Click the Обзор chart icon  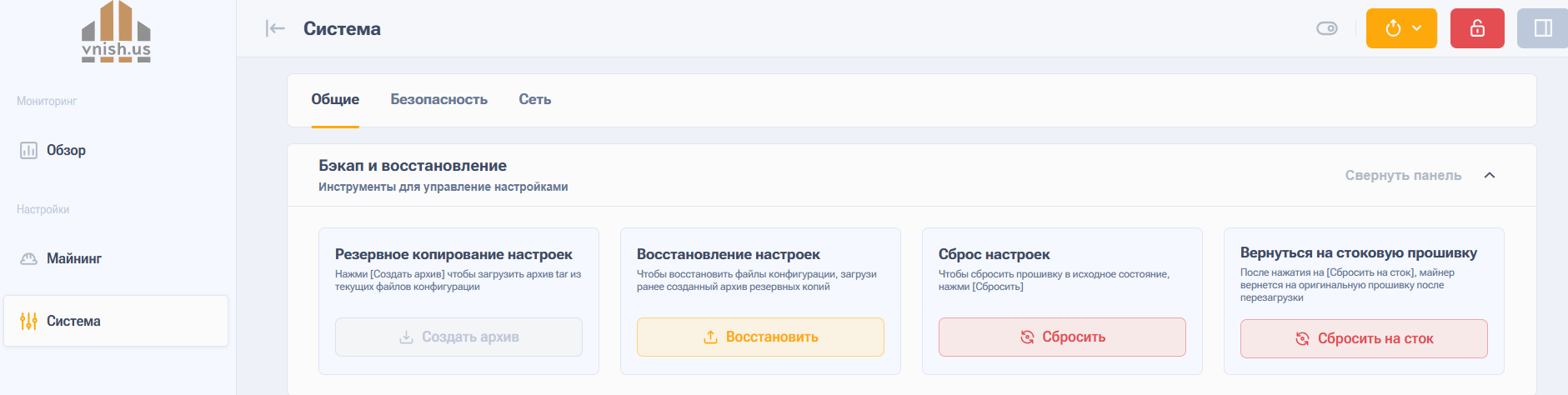click(28, 150)
